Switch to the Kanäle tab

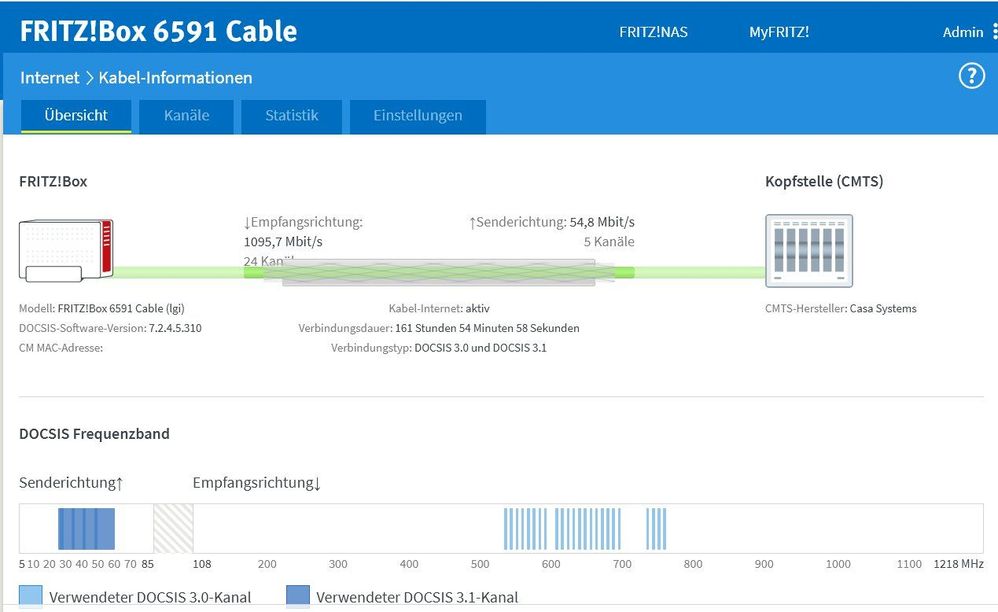click(187, 115)
